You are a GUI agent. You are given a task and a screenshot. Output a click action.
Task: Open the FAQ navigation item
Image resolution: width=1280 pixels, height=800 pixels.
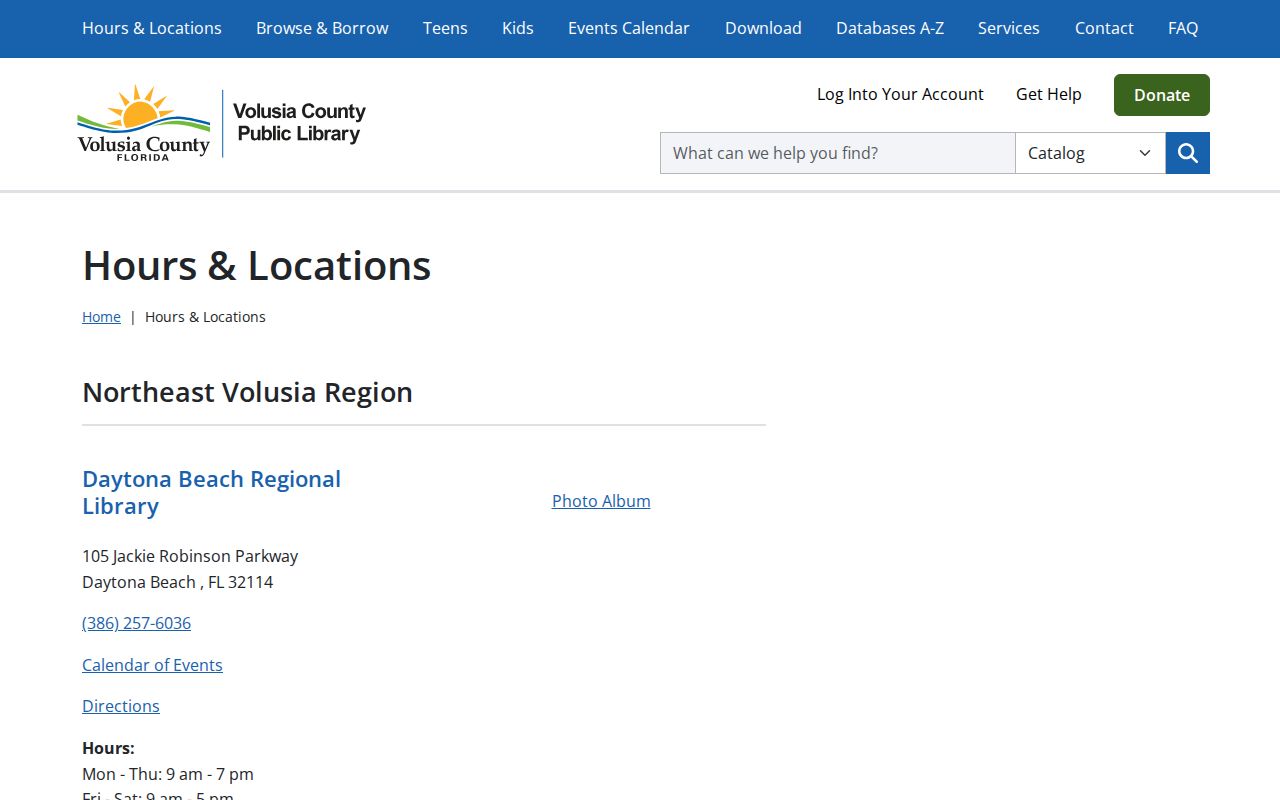coord(1183,28)
